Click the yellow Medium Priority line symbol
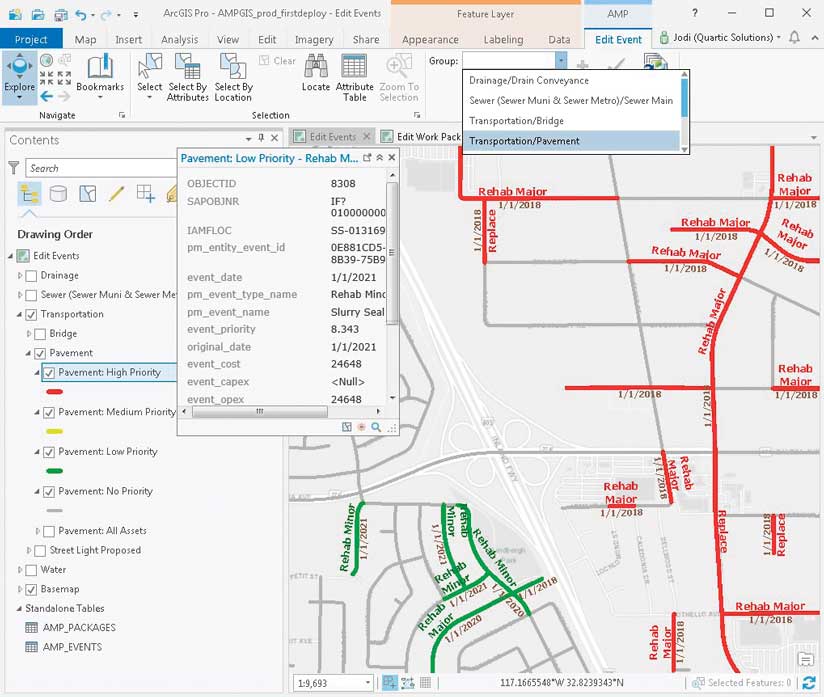824x697 pixels. 55,432
